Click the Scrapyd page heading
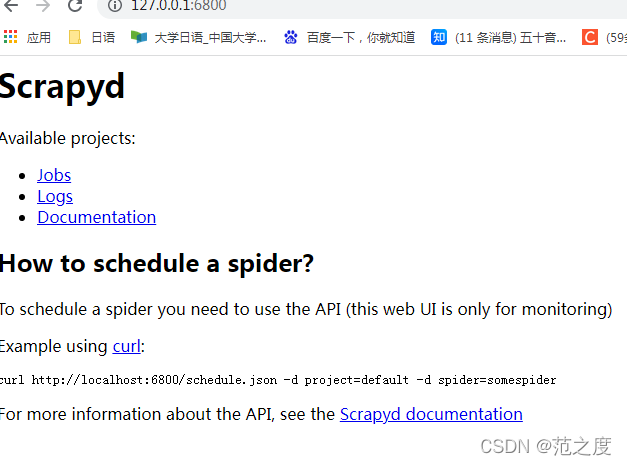Viewport: 627px width, 465px height. [62, 88]
